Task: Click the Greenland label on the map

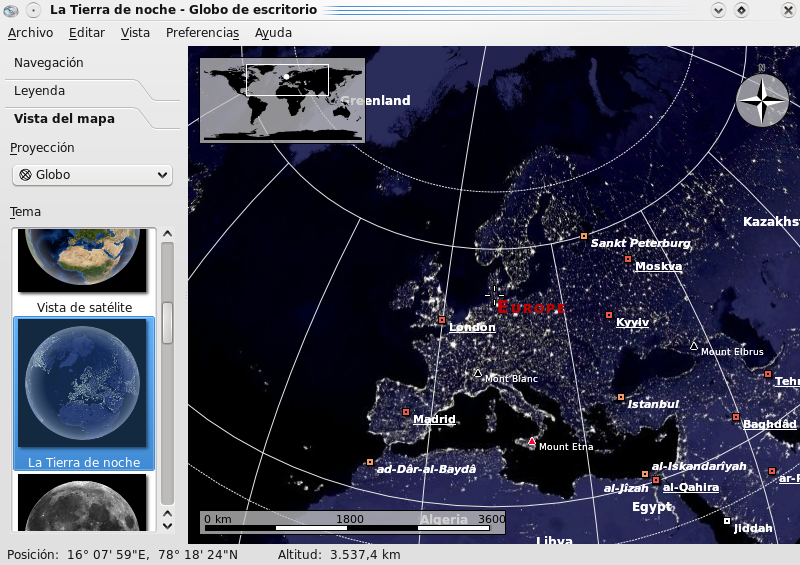Action: 376,101
